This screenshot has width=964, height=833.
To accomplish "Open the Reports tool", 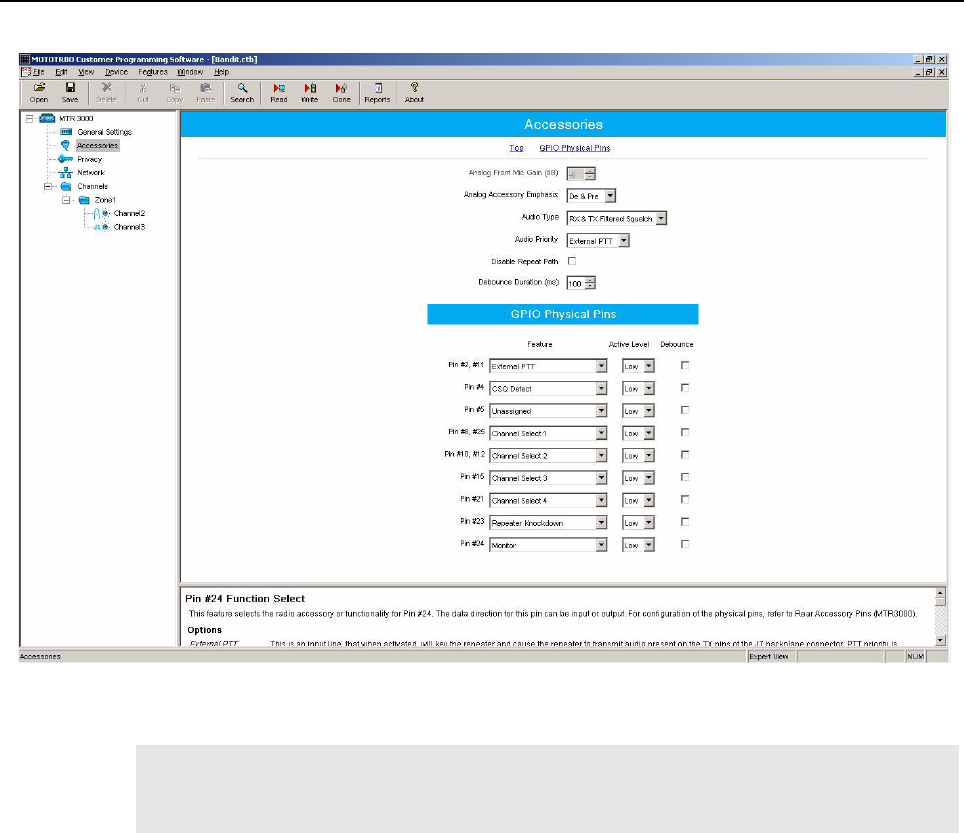I will 377,93.
